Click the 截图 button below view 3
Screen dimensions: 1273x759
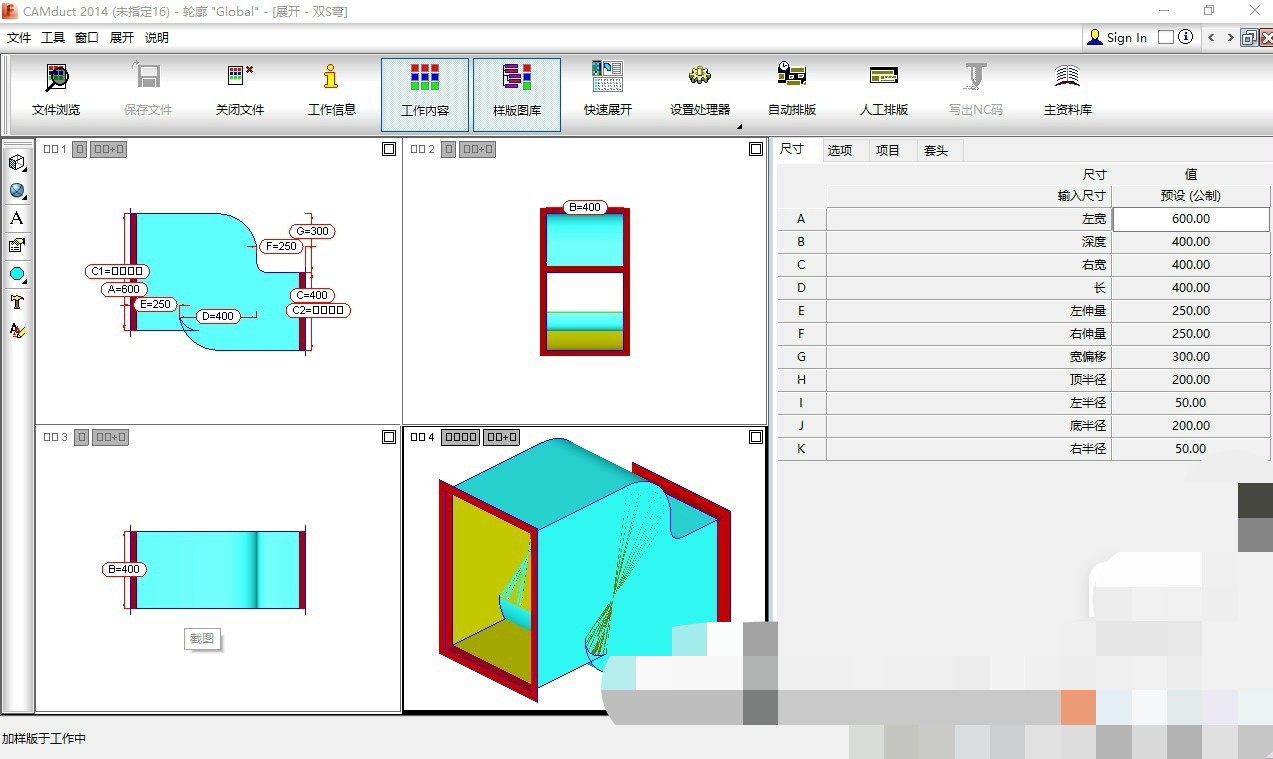pyautogui.click(x=202, y=638)
